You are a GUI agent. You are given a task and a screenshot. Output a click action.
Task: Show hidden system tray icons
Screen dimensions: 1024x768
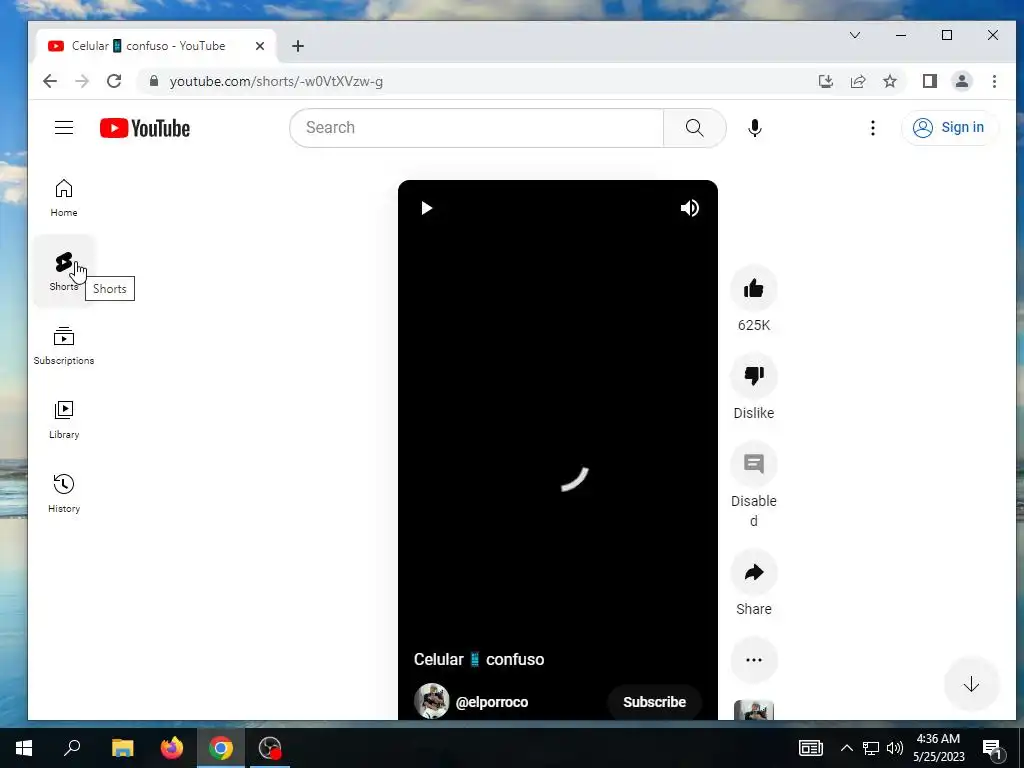846,748
